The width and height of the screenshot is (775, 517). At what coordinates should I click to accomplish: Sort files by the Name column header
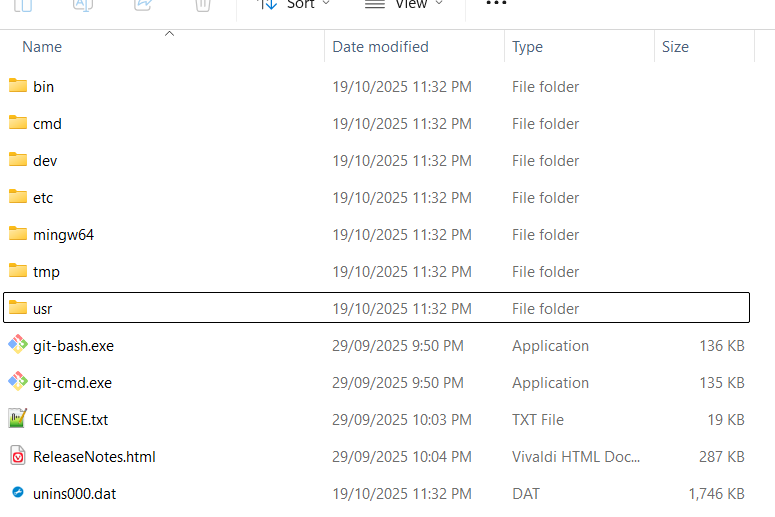point(42,47)
